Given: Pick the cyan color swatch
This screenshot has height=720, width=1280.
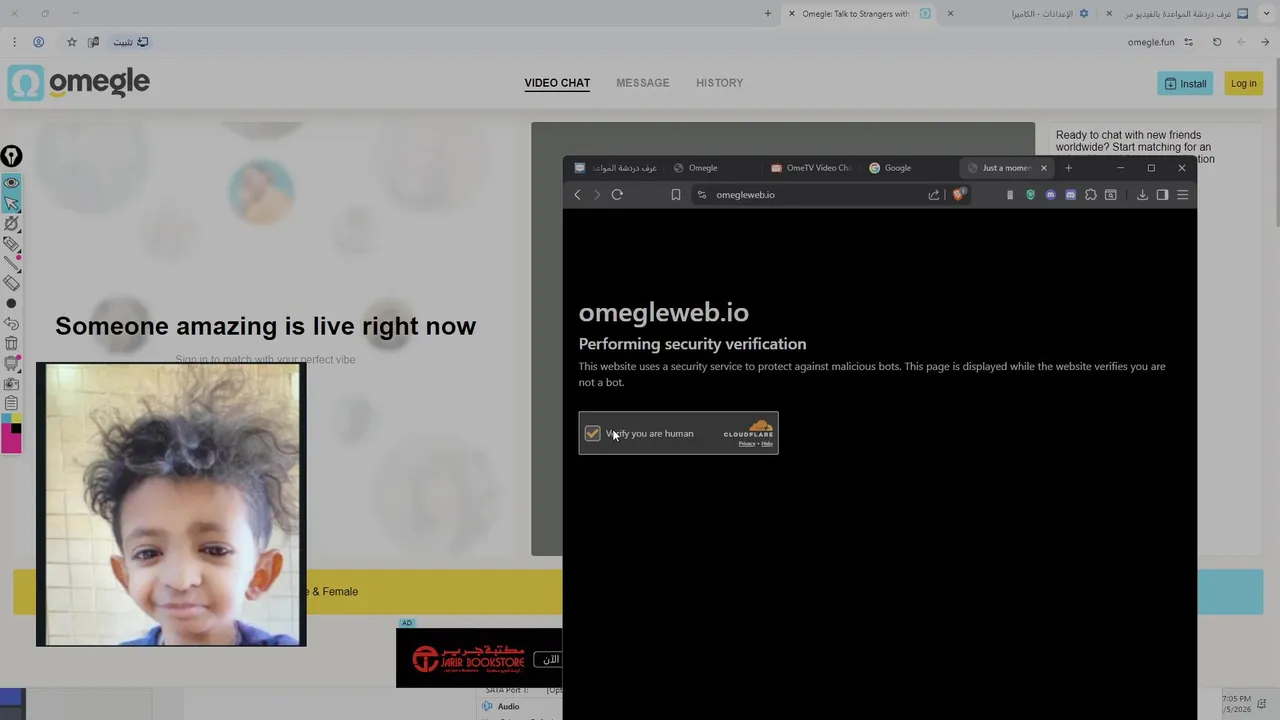Looking at the screenshot, I should tap(6, 418).
